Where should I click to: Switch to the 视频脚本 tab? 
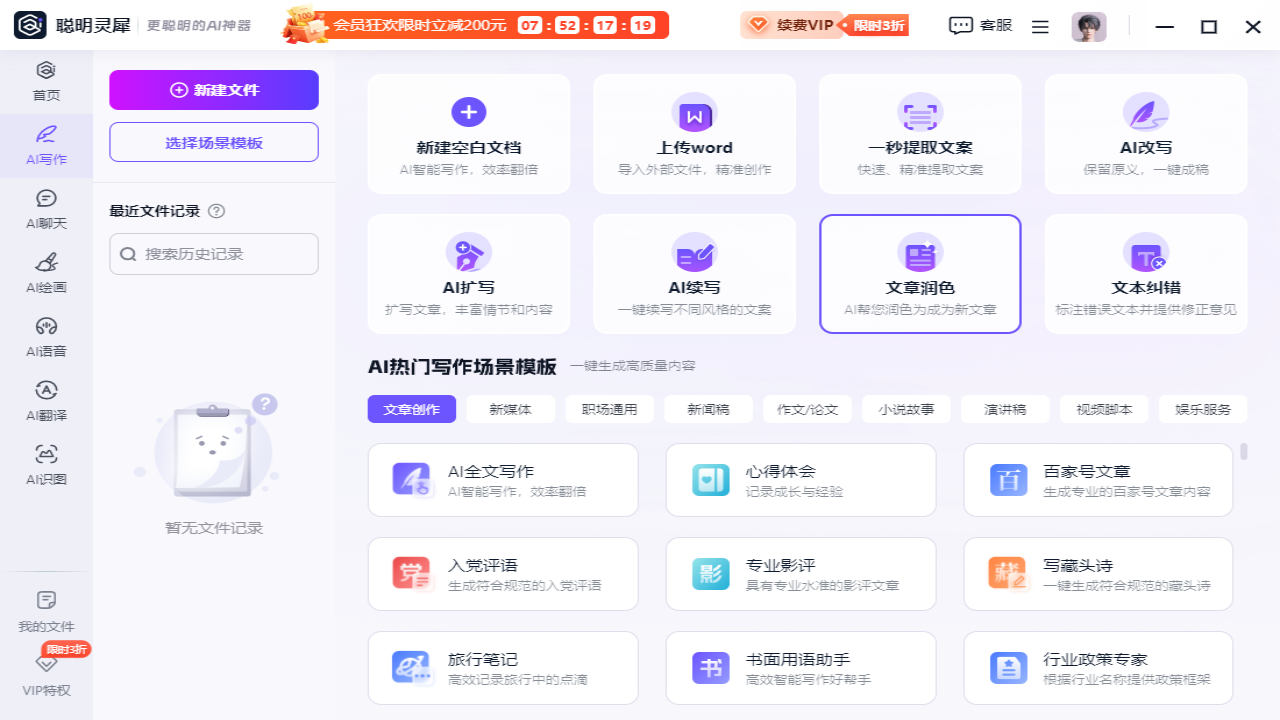[1104, 409]
